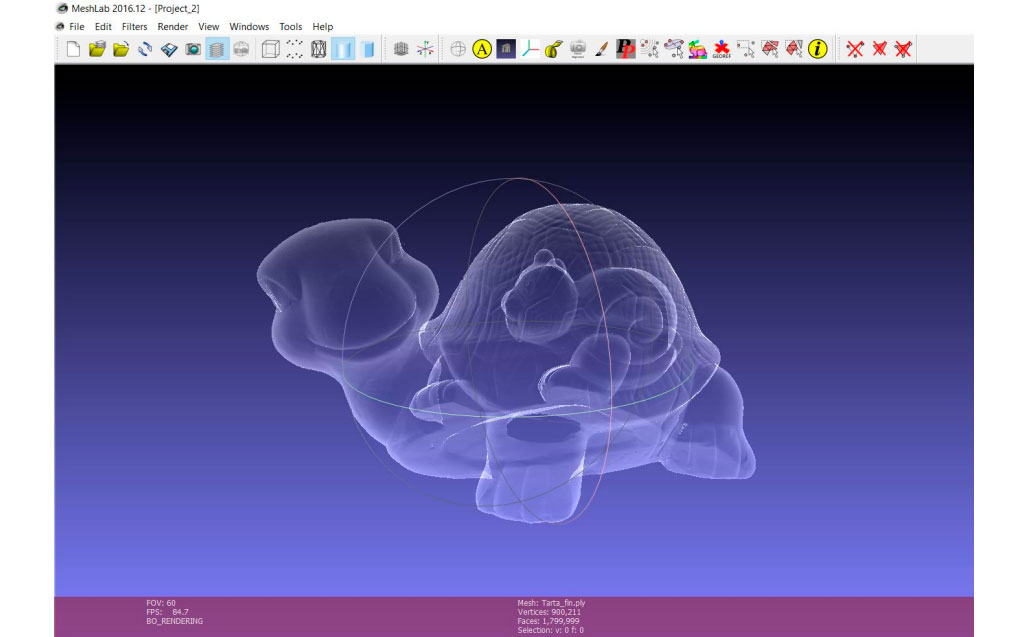Open the Help menu
The image size is (1024, 637).
[323, 27]
